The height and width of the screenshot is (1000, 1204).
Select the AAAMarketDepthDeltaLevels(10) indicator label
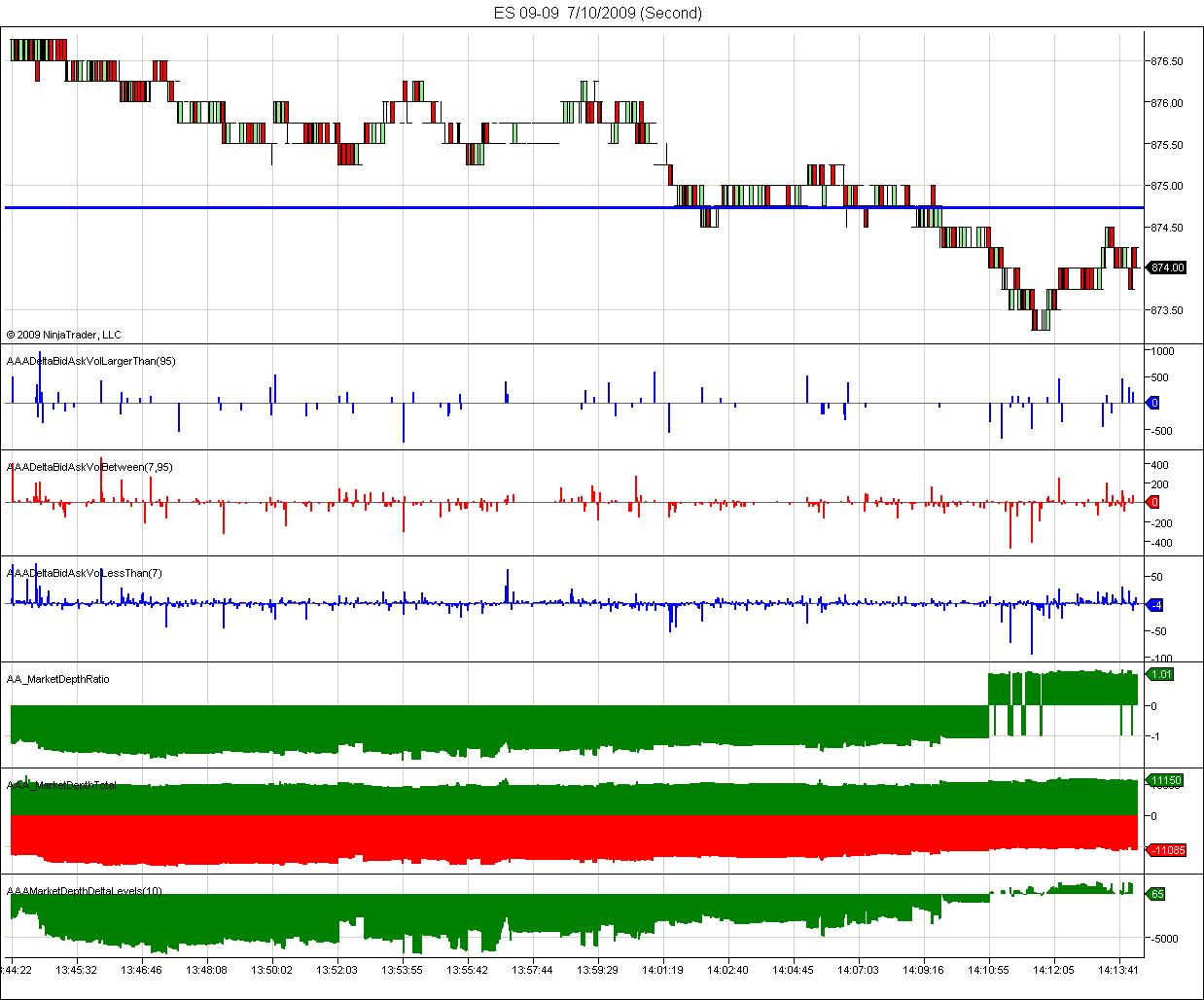click(x=85, y=891)
